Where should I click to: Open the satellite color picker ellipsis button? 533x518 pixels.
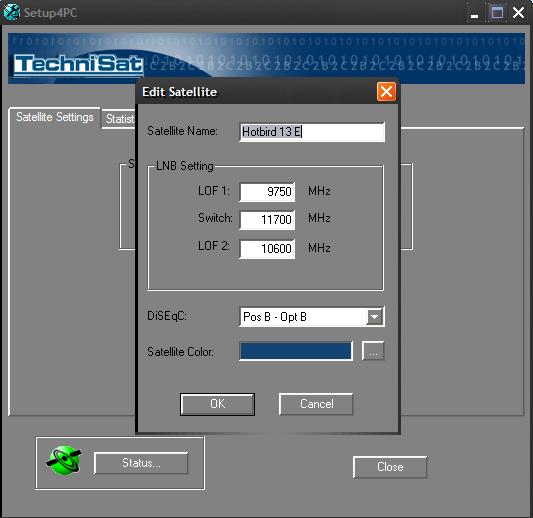click(x=373, y=351)
